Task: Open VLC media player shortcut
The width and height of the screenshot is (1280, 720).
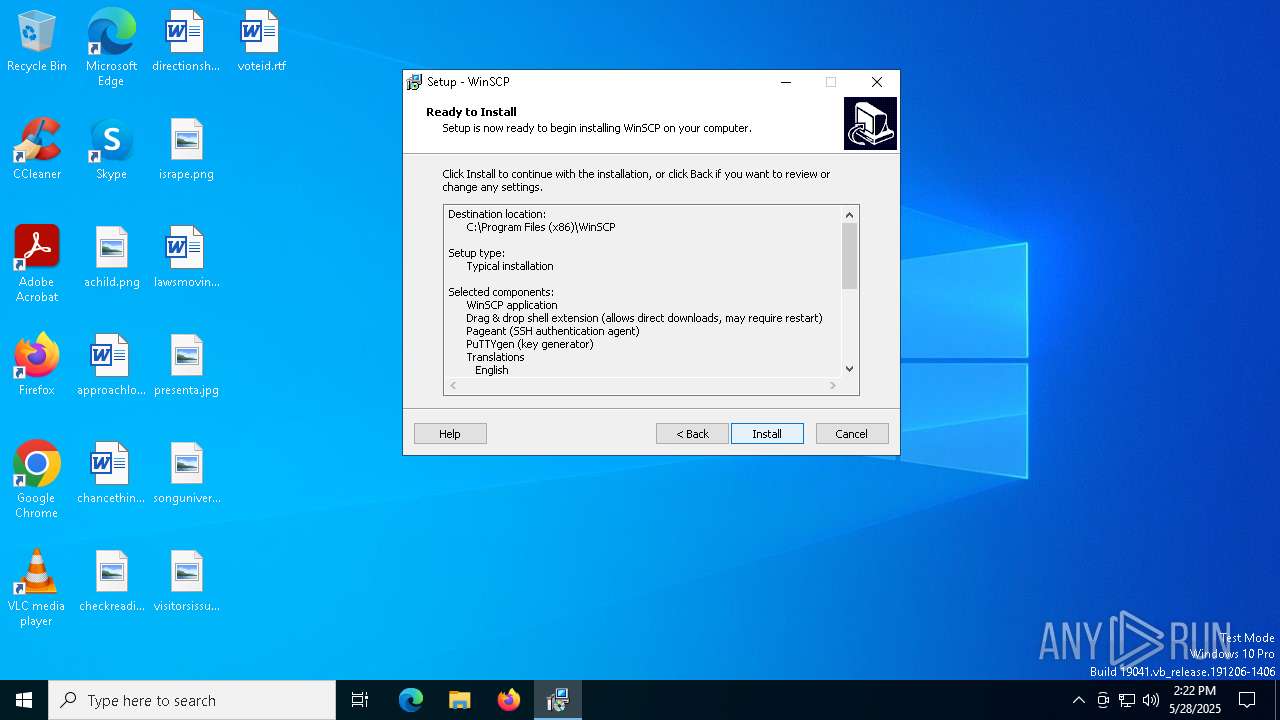Action: pyautogui.click(x=37, y=588)
